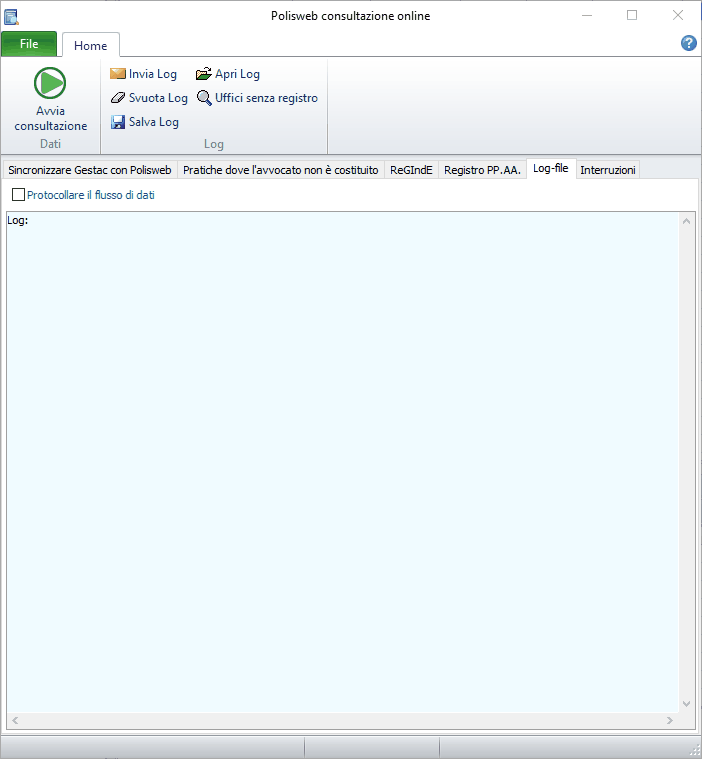Click the Svuota Log eraser icon

point(118,98)
